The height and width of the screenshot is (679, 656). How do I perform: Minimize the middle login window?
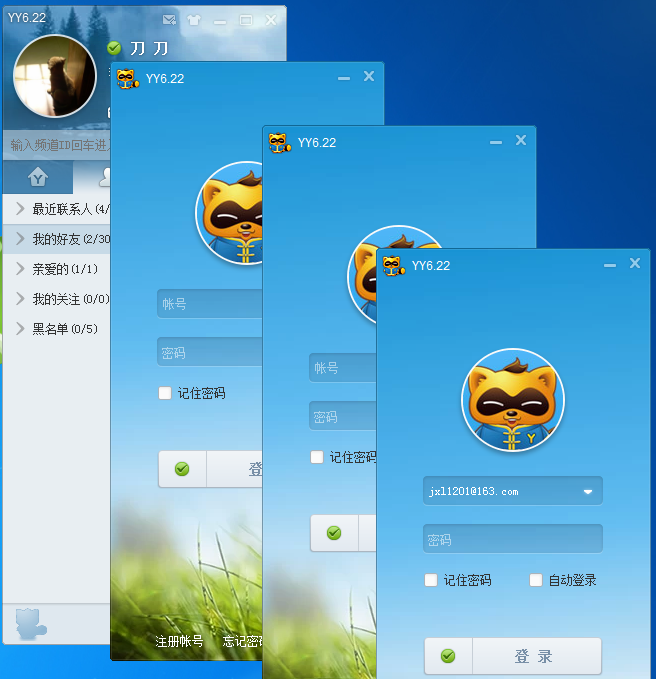496,142
